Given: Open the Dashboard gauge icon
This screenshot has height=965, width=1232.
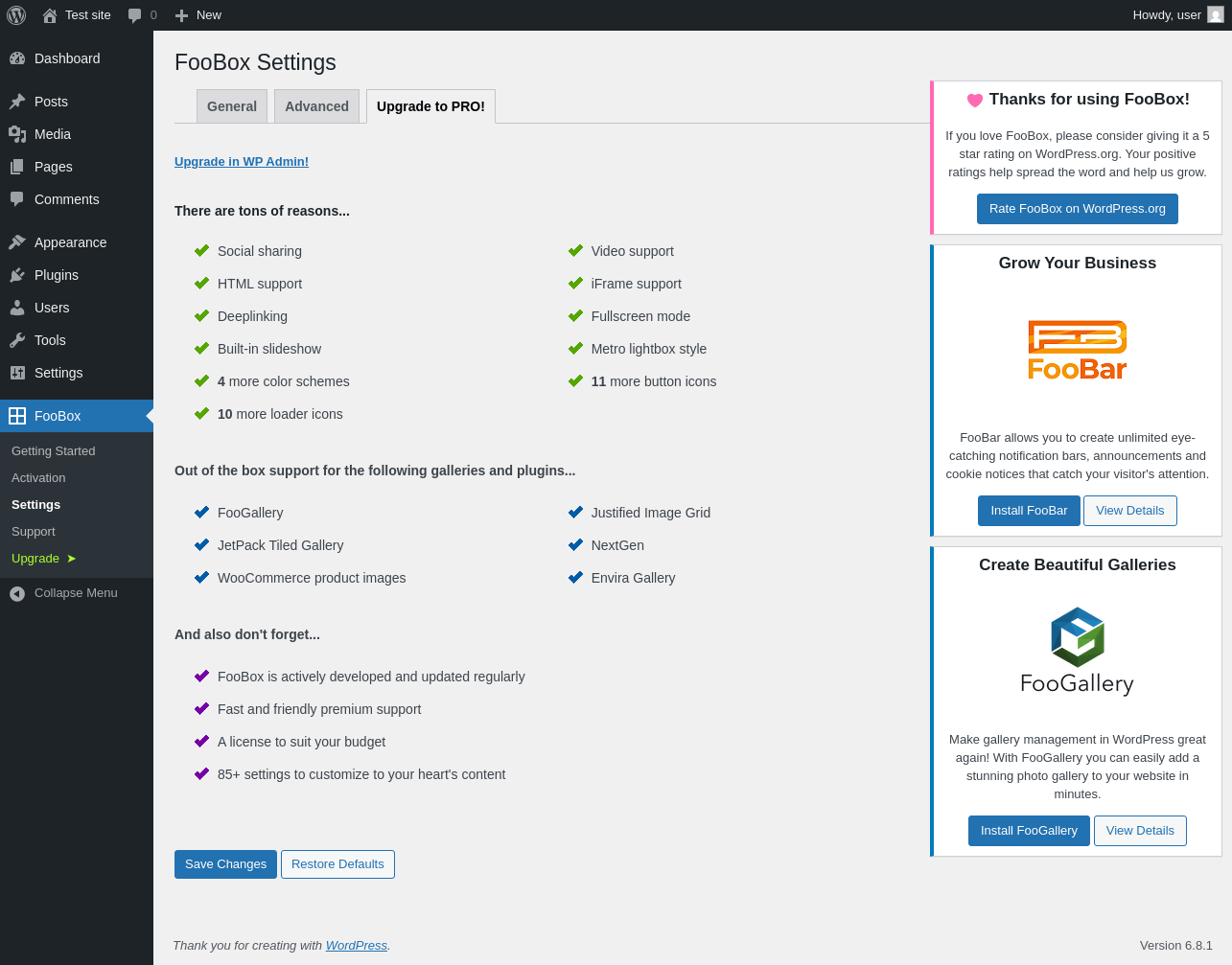Looking at the screenshot, I should (17, 58).
